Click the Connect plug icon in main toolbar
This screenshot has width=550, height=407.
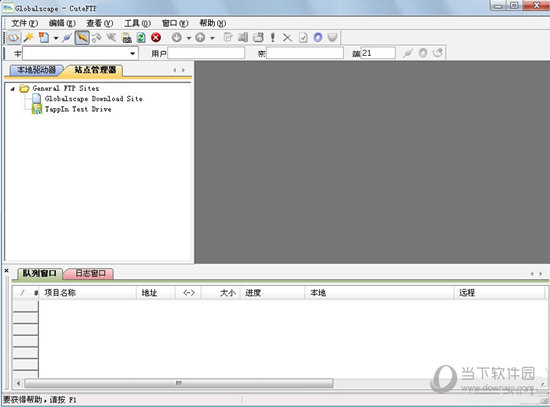[67, 38]
